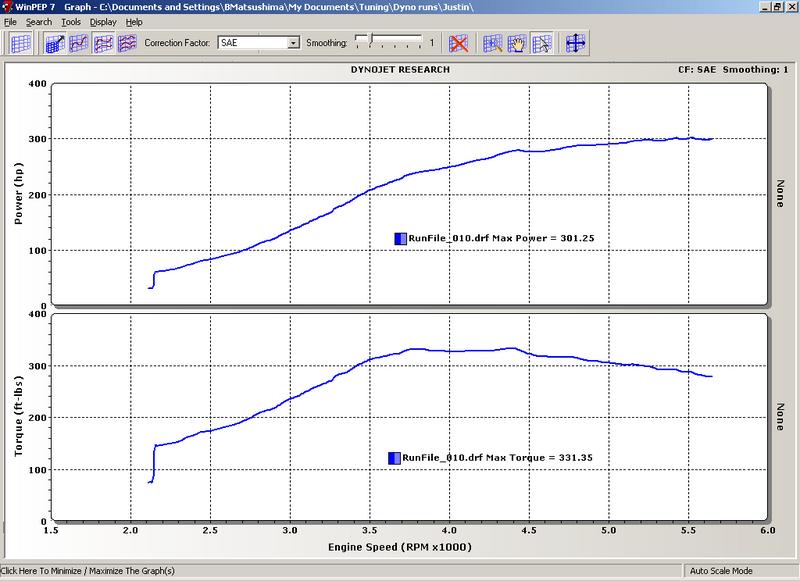Image resolution: width=800 pixels, height=581 pixels.
Task: Click the red X graph icon
Action: 459,43
